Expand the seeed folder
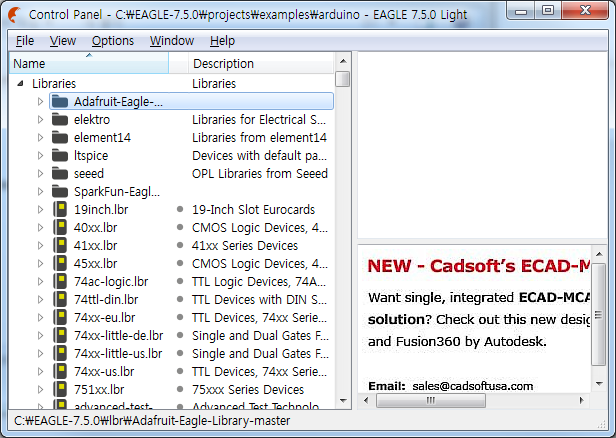The image size is (616, 438). tap(40, 173)
